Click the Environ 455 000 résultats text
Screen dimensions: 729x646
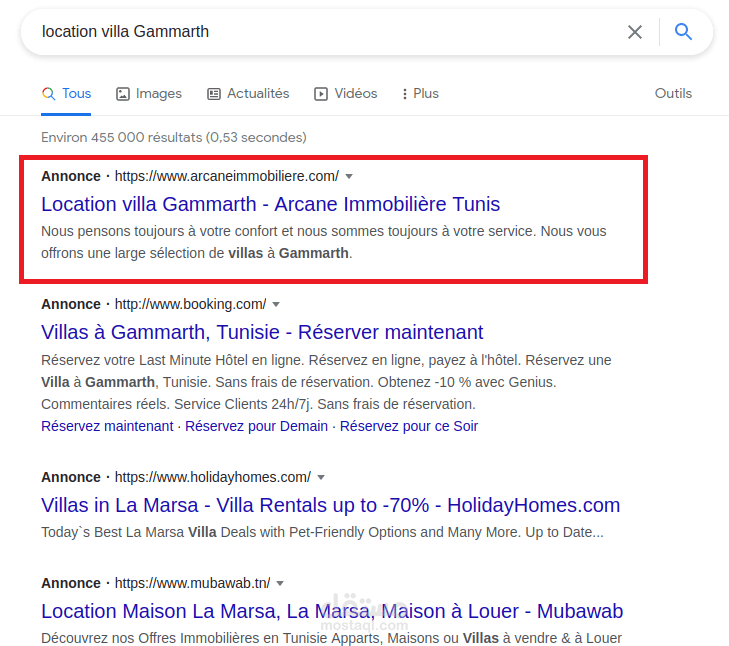174,138
